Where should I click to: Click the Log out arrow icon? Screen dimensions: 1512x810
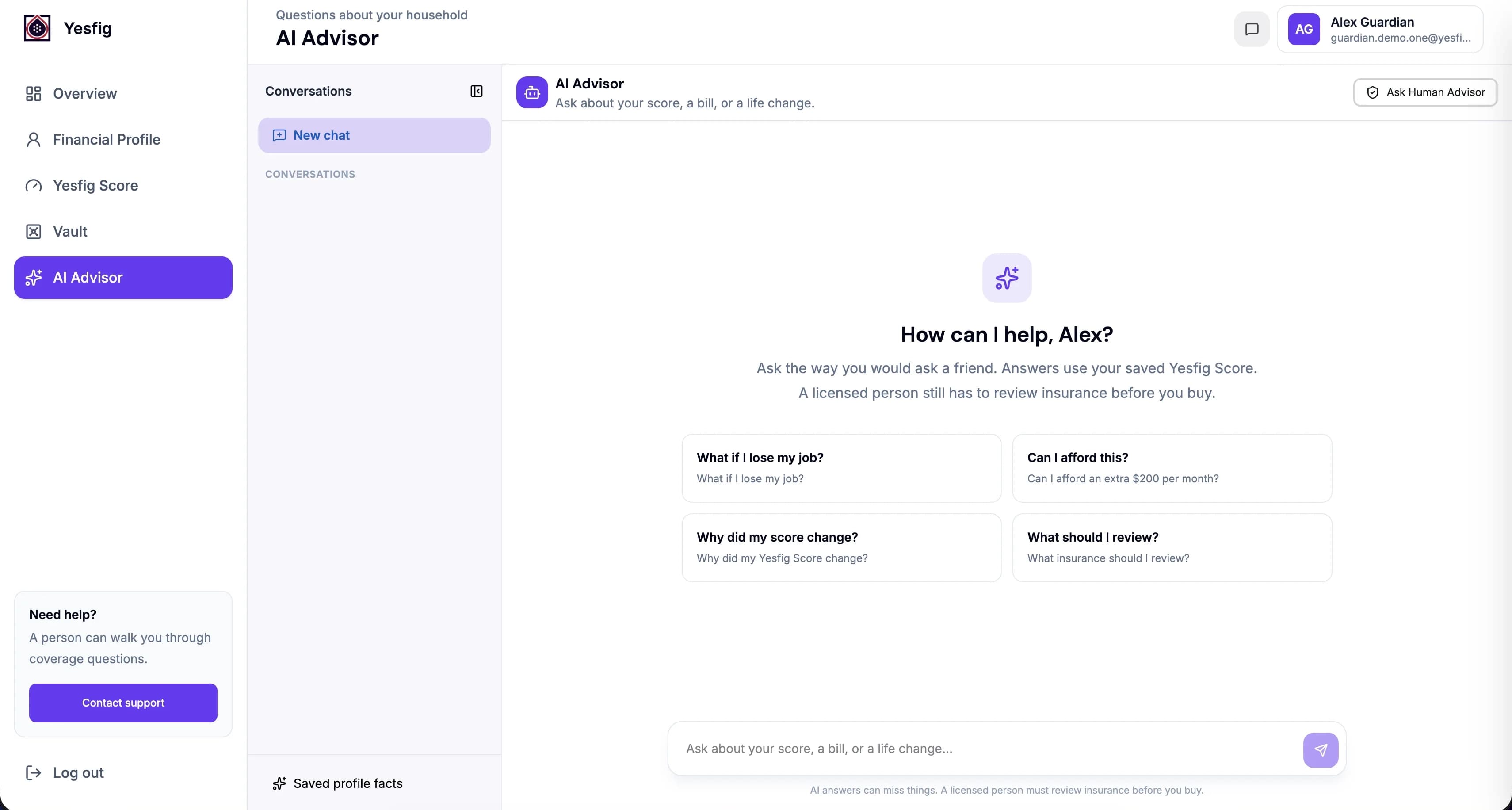click(x=34, y=772)
